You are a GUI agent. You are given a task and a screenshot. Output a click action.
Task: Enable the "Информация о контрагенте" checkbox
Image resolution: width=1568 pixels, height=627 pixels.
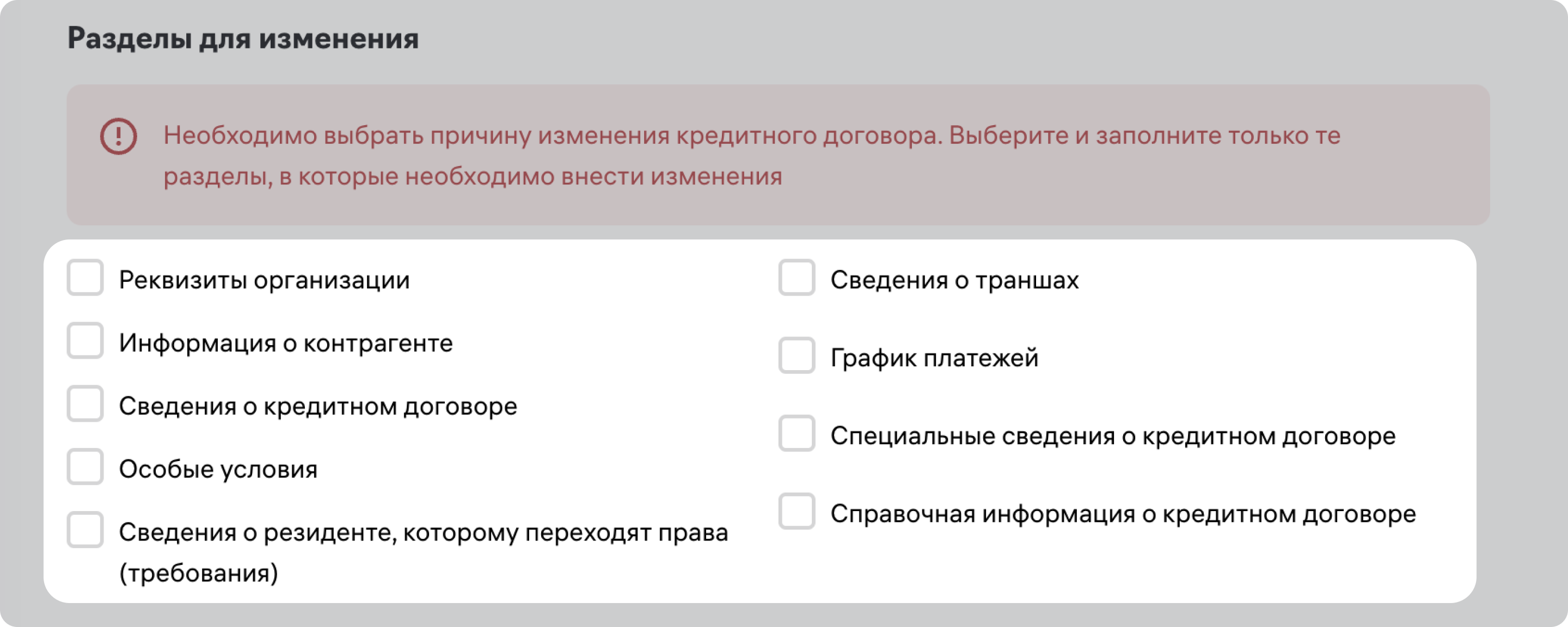pyautogui.click(x=85, y=341)
